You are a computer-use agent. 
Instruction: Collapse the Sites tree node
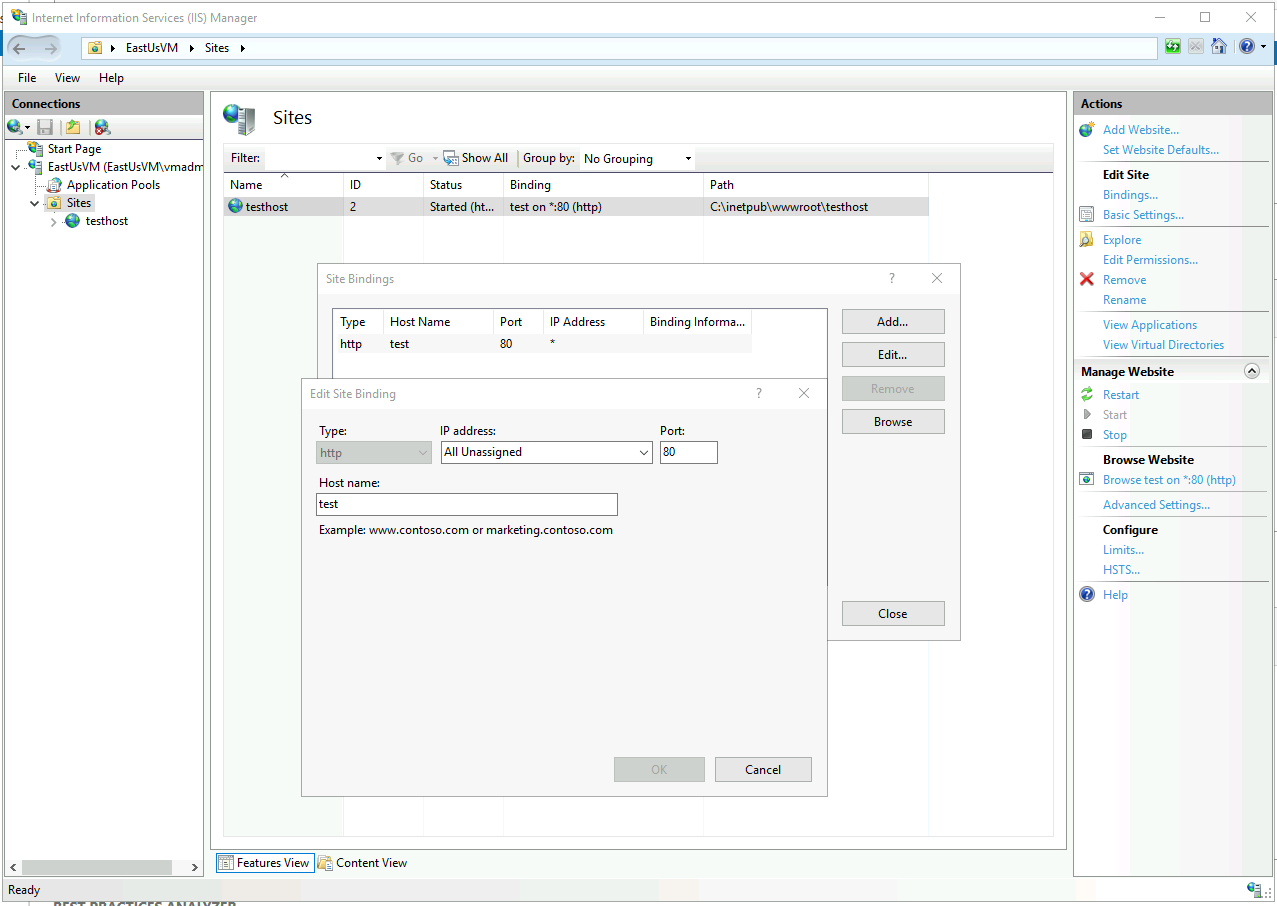coord(35,203)
